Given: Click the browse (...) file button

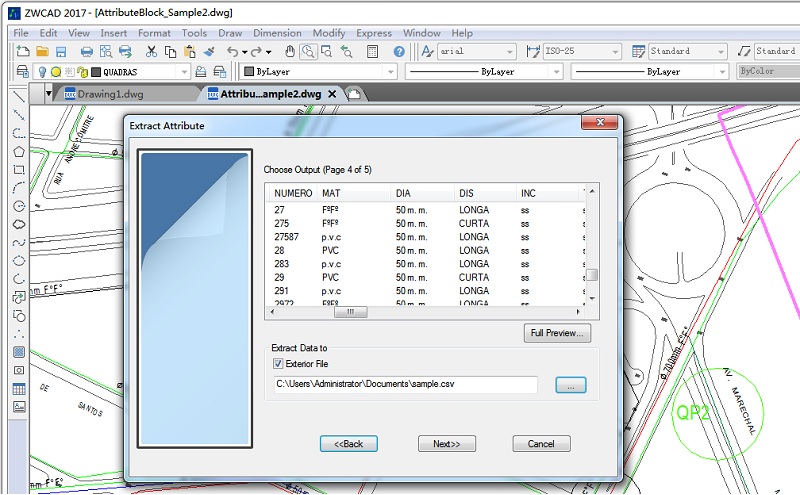Looking at the screenshot, I should [x=570, y=385].
